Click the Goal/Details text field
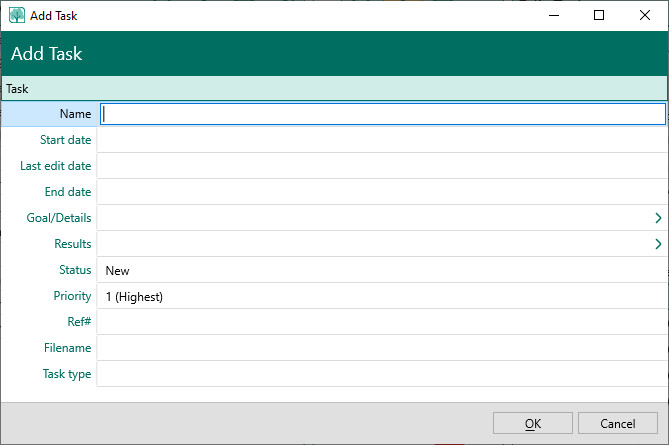This screenshot has width=669, height=445. click(x=372, y=218)
